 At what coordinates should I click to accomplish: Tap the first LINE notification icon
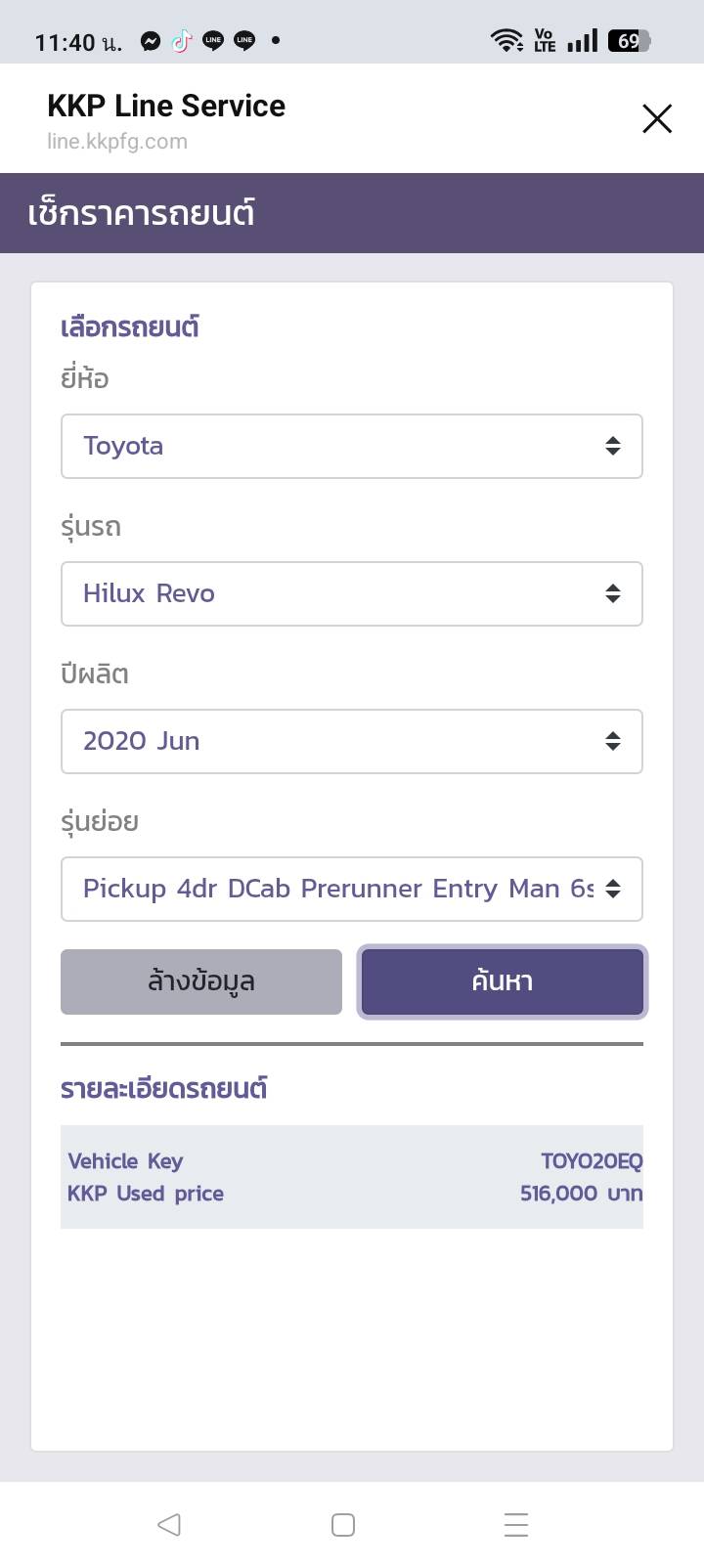click(213, 41)
